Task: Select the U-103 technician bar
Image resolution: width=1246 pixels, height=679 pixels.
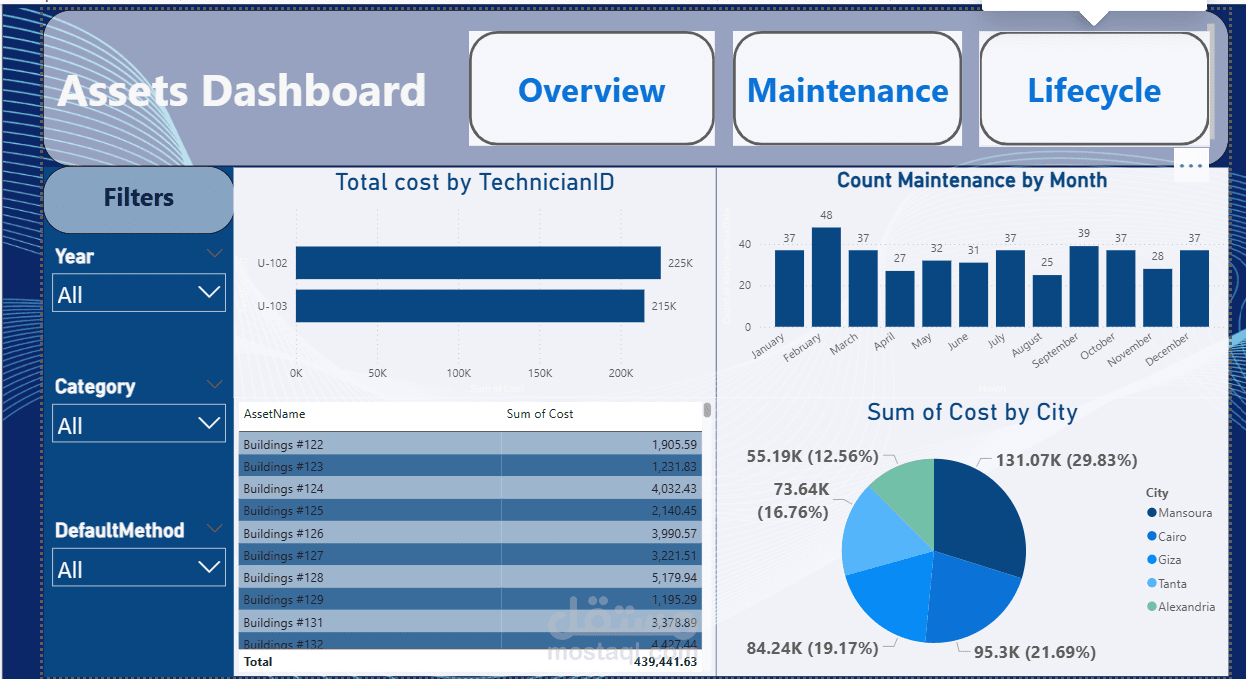Action: tap(470, 306)
